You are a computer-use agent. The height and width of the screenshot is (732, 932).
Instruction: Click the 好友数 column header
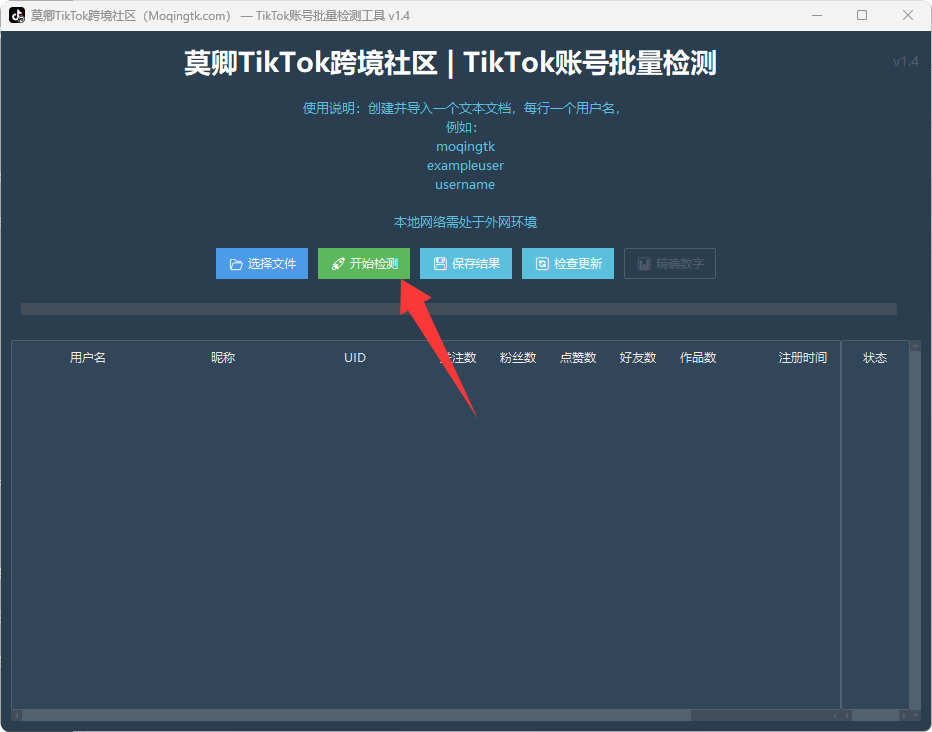pos(638,357)
